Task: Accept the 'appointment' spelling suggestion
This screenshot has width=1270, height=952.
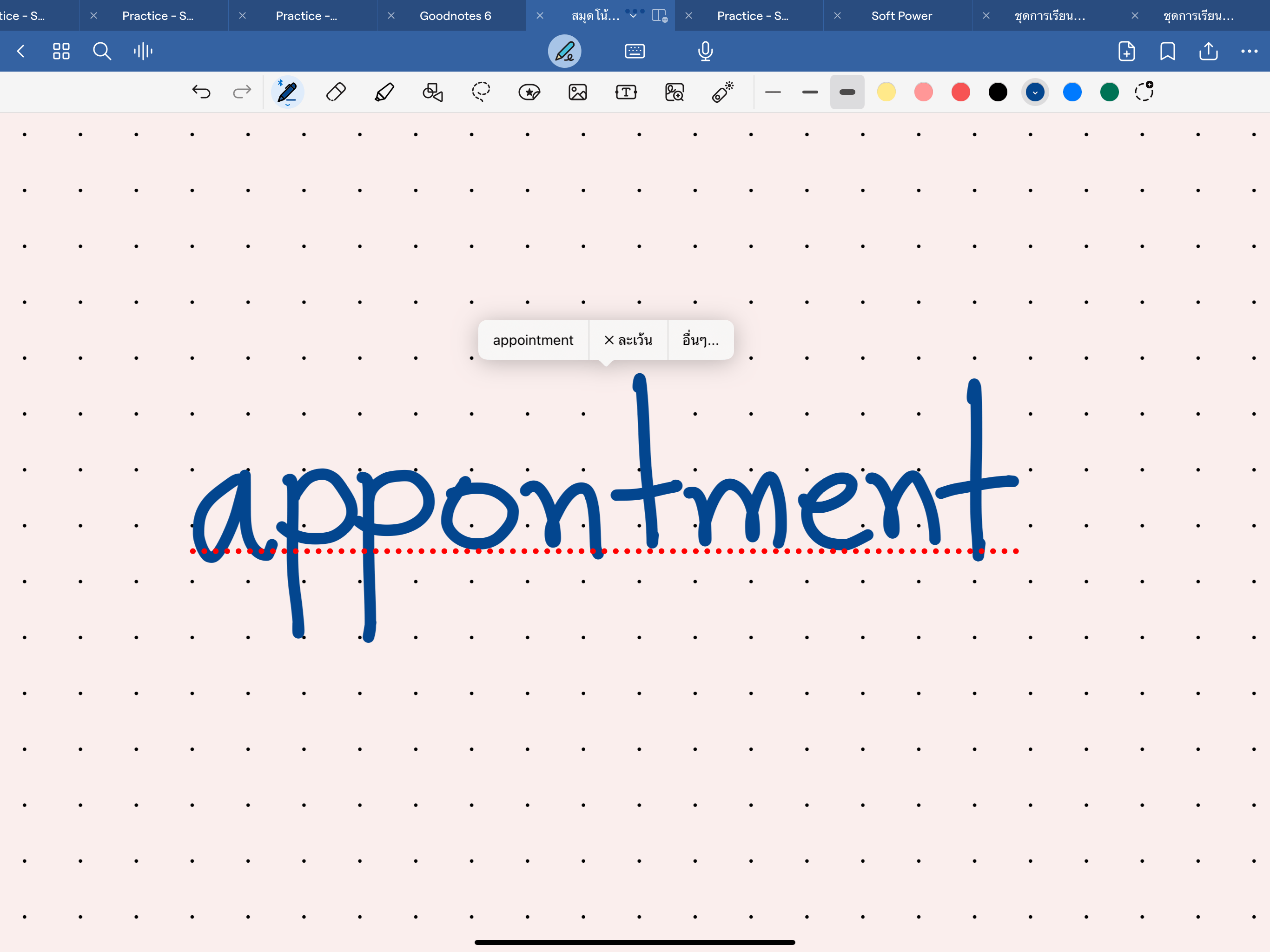Action: pyautogui.click(x=533, y=340)
